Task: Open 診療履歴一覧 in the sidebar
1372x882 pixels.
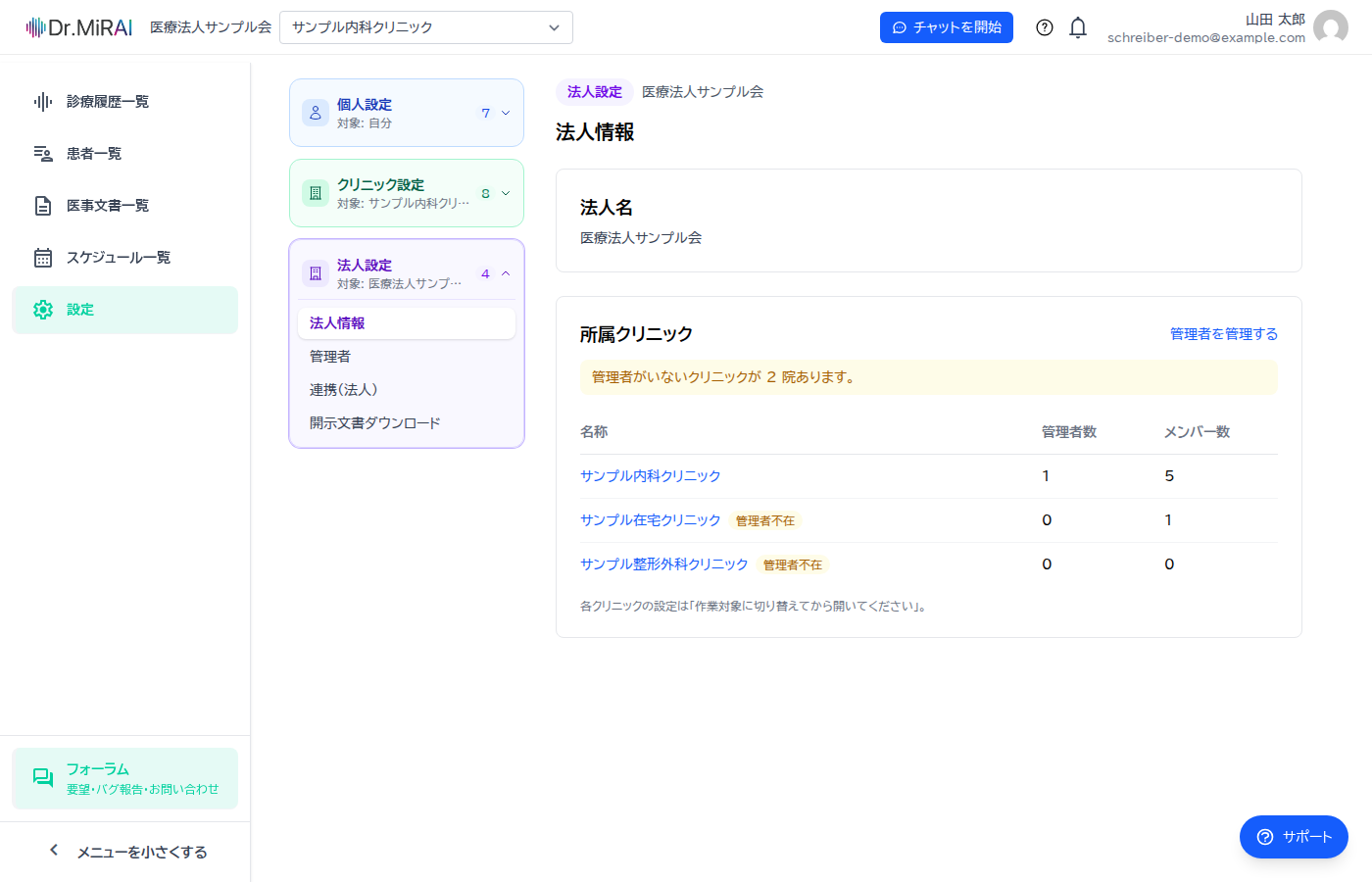Action: point(125,102)
